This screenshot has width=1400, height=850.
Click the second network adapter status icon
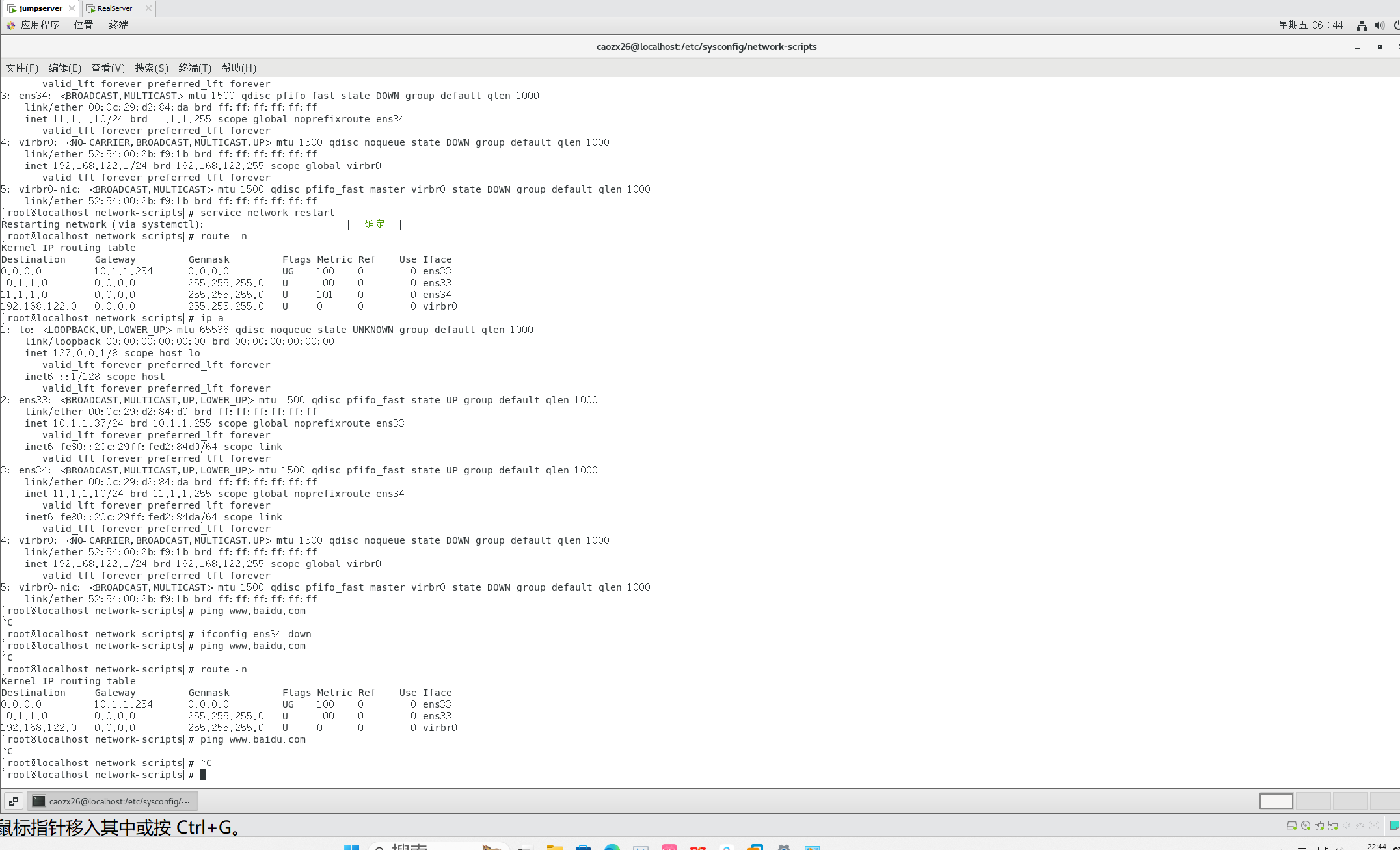click(1333, 825)
